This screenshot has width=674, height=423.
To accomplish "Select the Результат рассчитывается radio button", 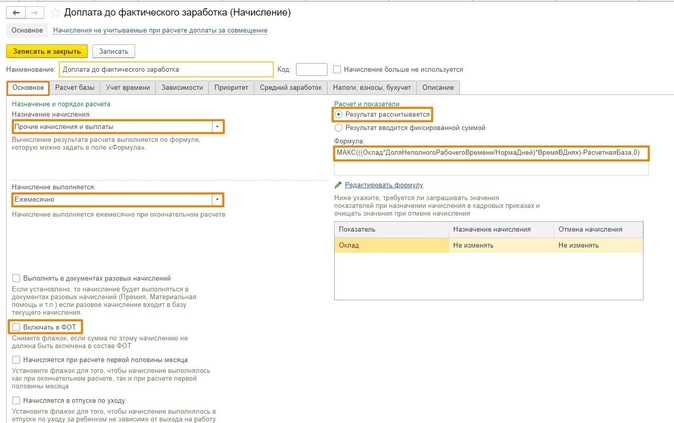I will (339, 115).
